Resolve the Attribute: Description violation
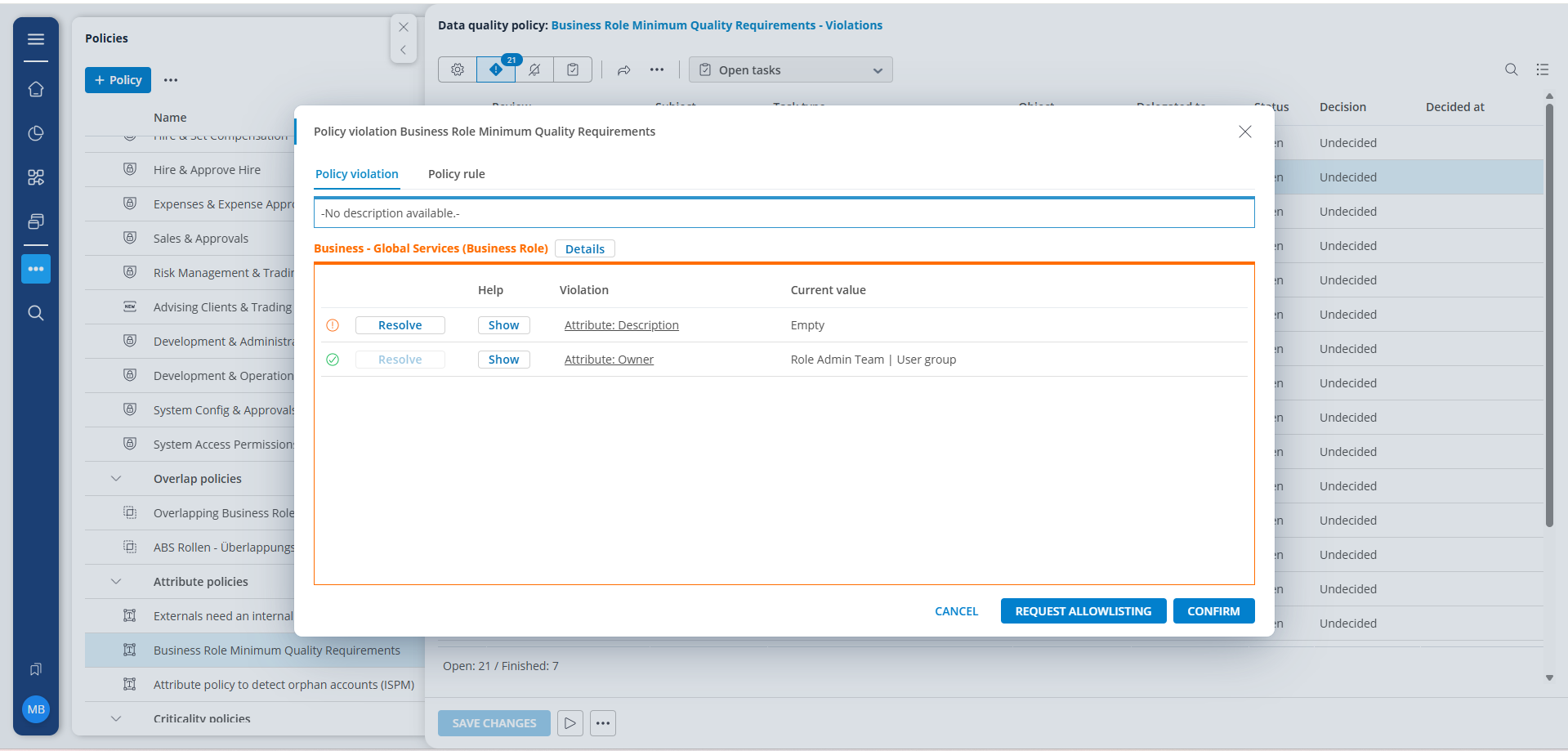1568x751 pixels. point(400,325)
